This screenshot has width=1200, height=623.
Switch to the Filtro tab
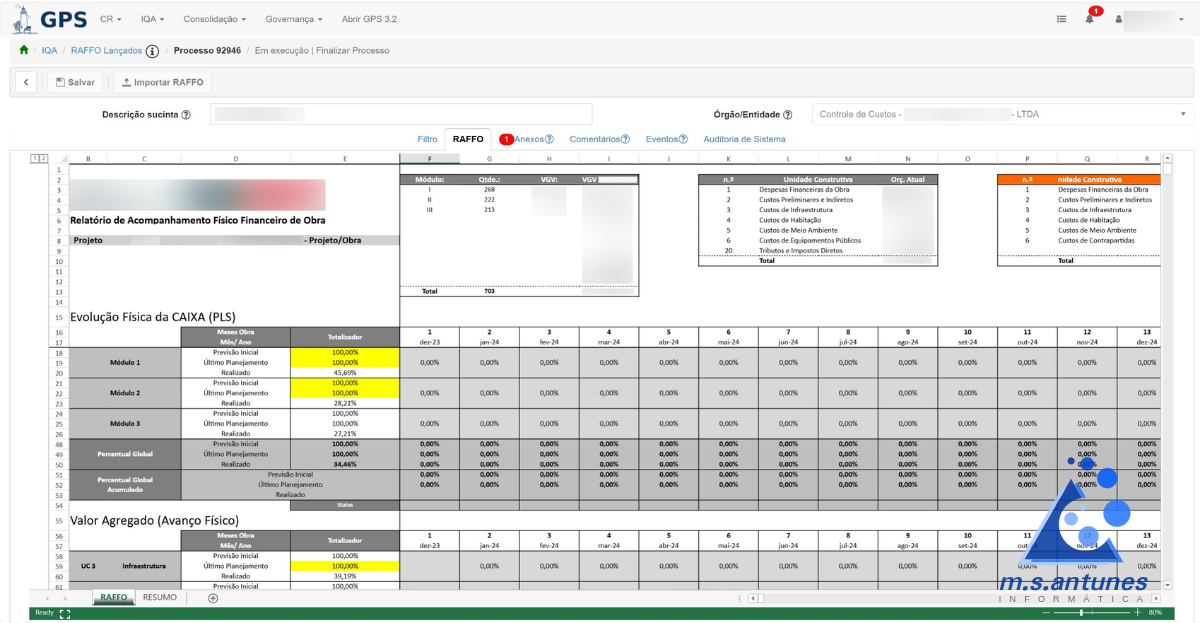427,139
